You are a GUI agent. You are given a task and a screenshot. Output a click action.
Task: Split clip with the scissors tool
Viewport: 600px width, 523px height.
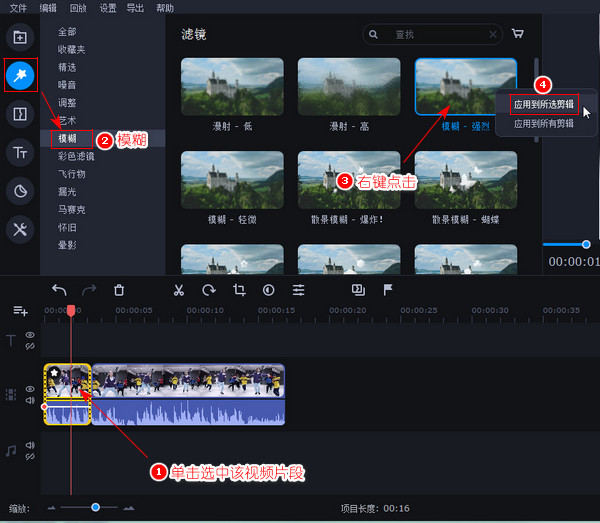coord(179,290)
